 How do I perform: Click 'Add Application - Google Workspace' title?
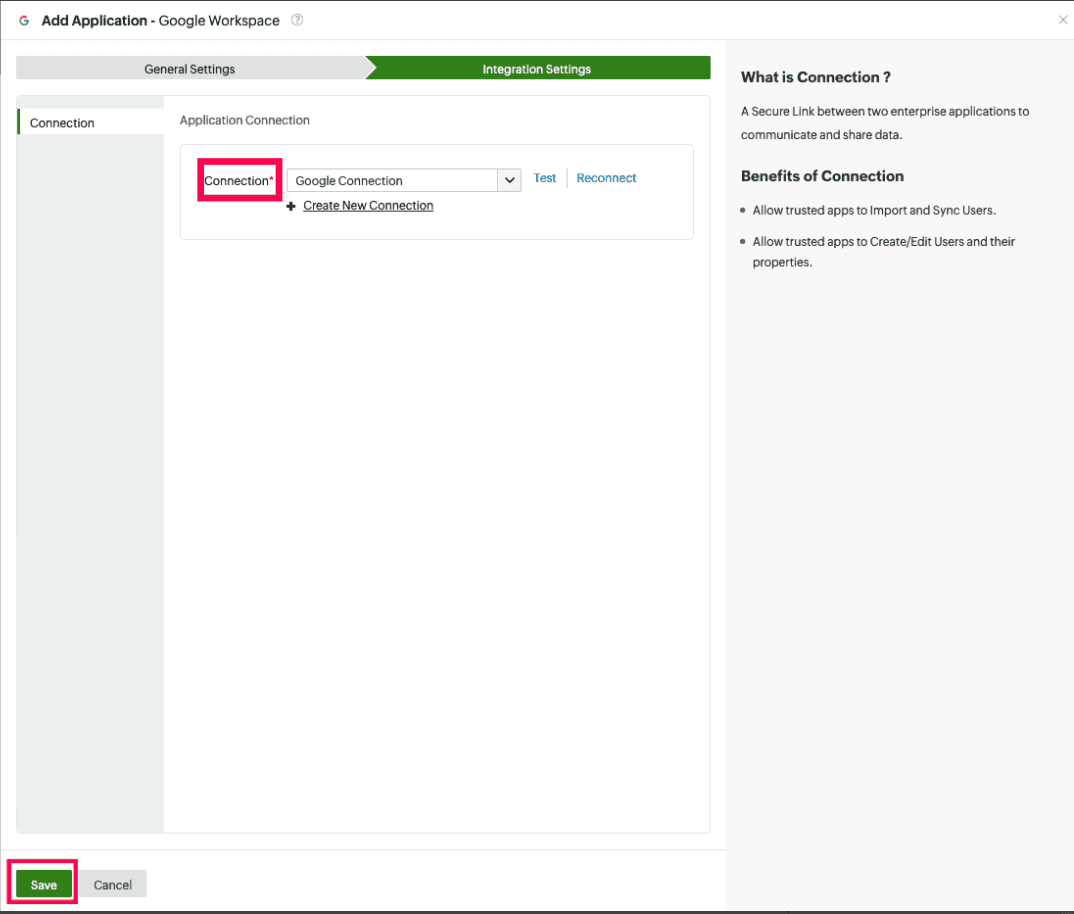[160, 21]
